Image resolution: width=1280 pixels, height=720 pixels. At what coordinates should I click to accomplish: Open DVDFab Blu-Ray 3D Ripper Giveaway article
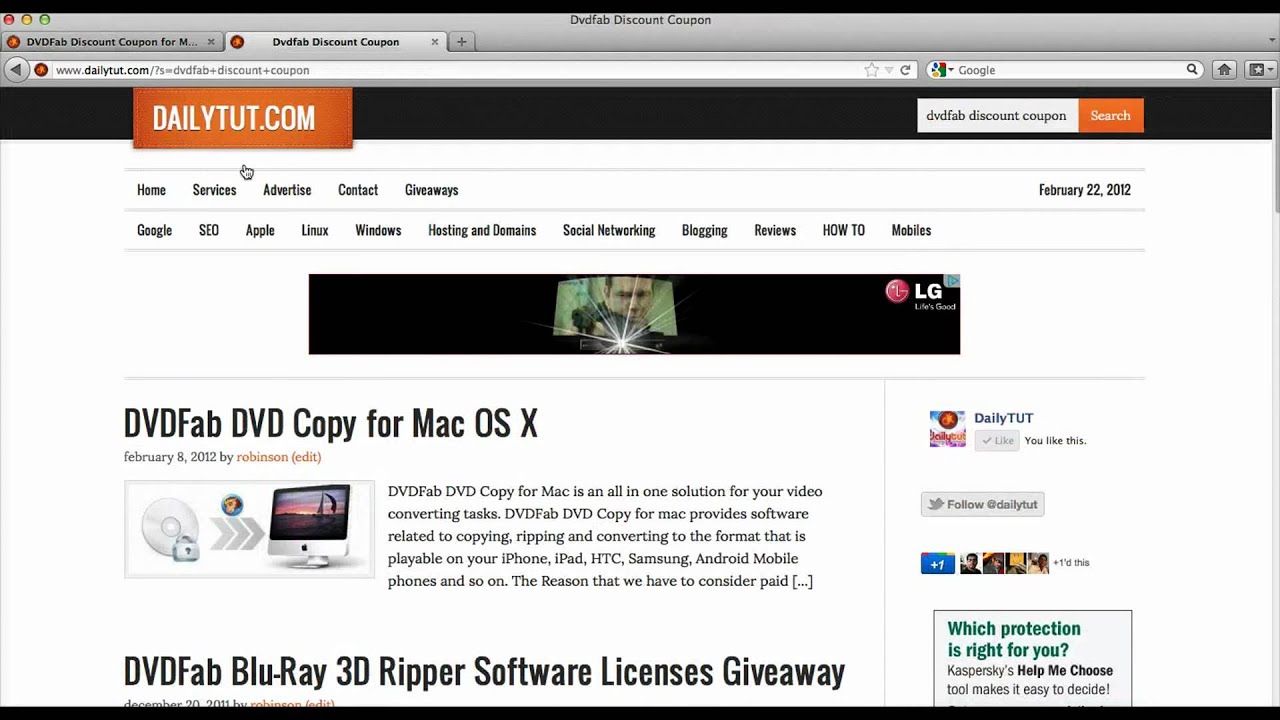485,671
